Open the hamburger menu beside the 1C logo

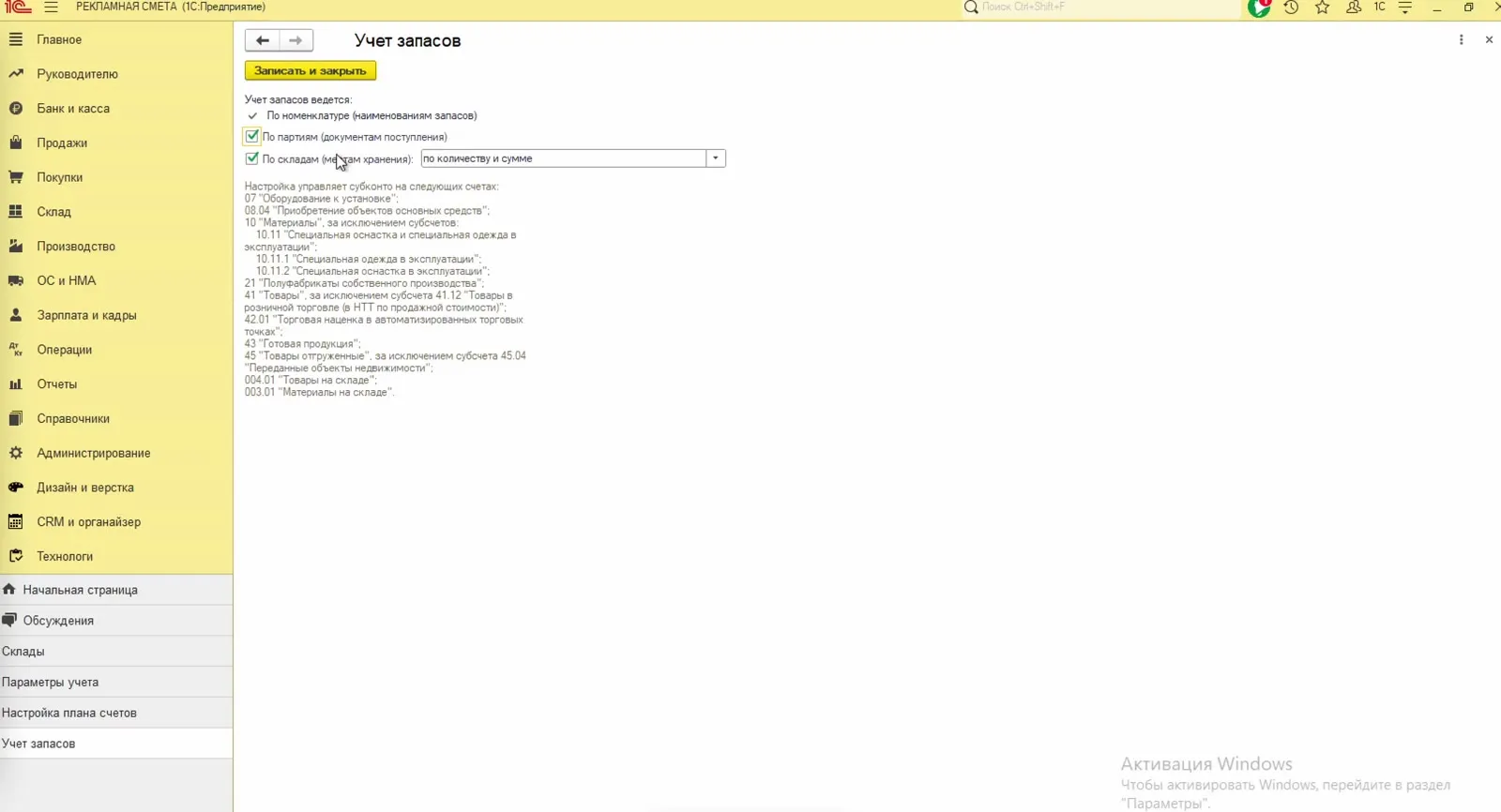(x=51, y=8)
